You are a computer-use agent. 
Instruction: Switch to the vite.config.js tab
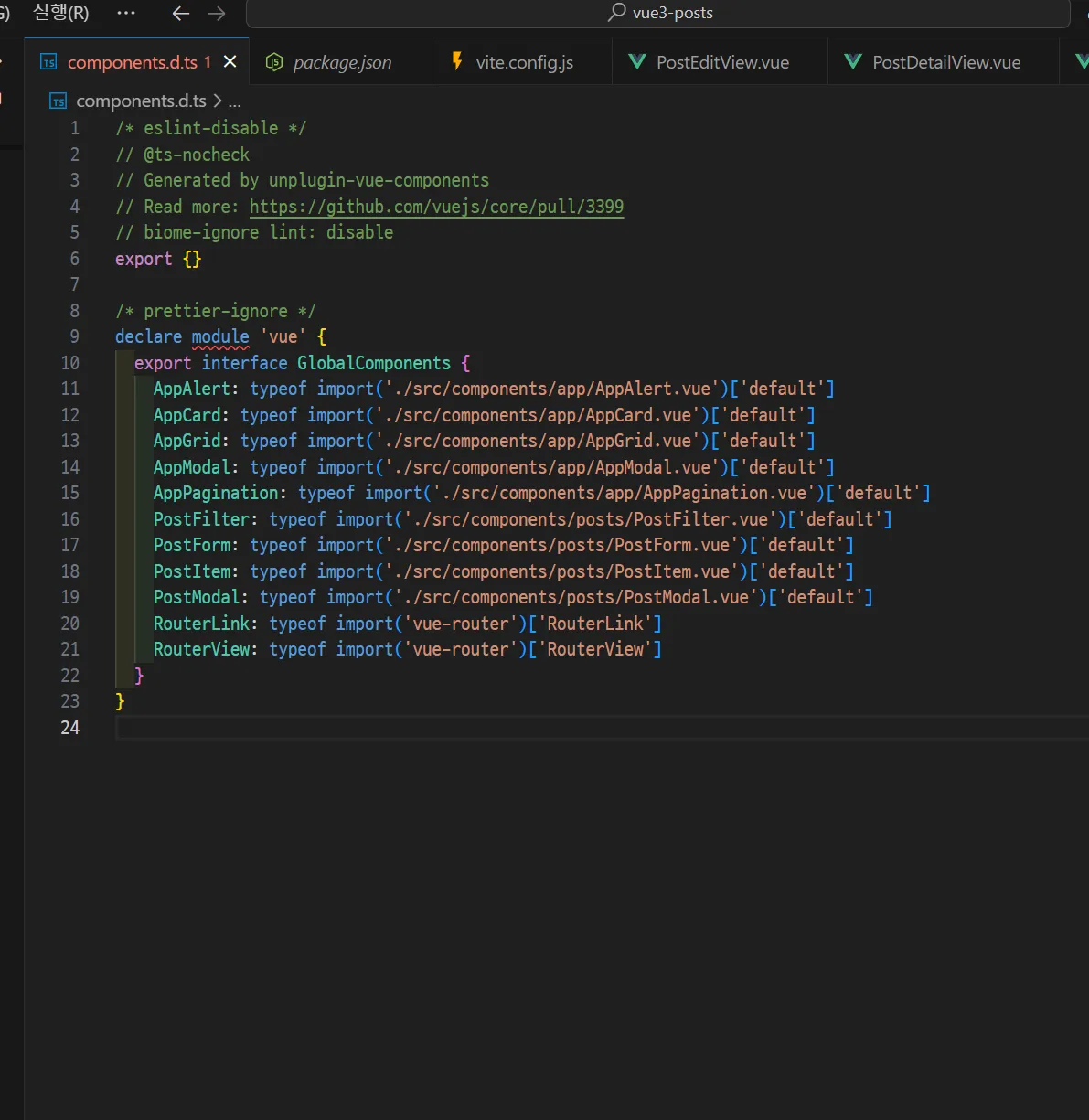coord(523,62)
